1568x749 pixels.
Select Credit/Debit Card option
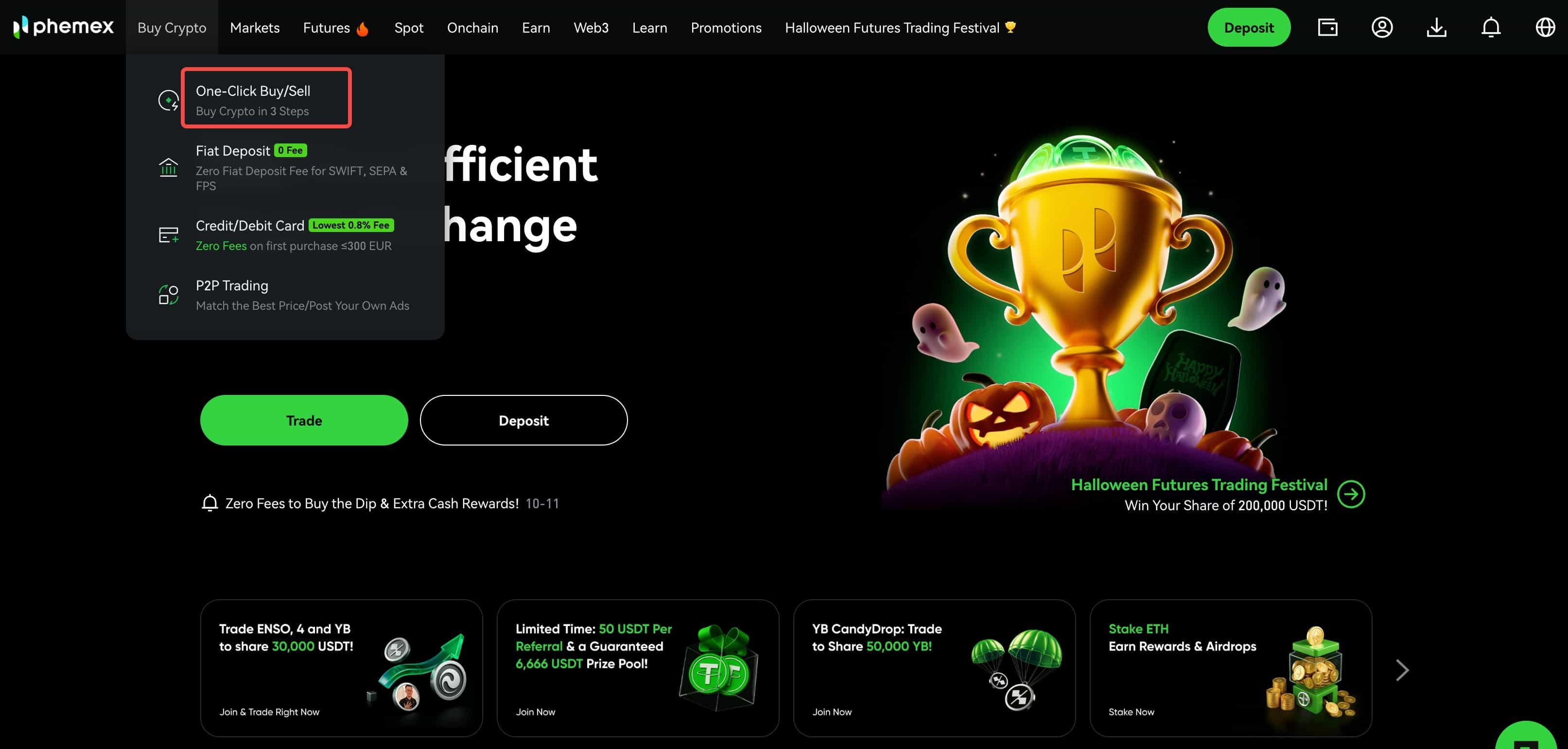[x=294, y=235]
